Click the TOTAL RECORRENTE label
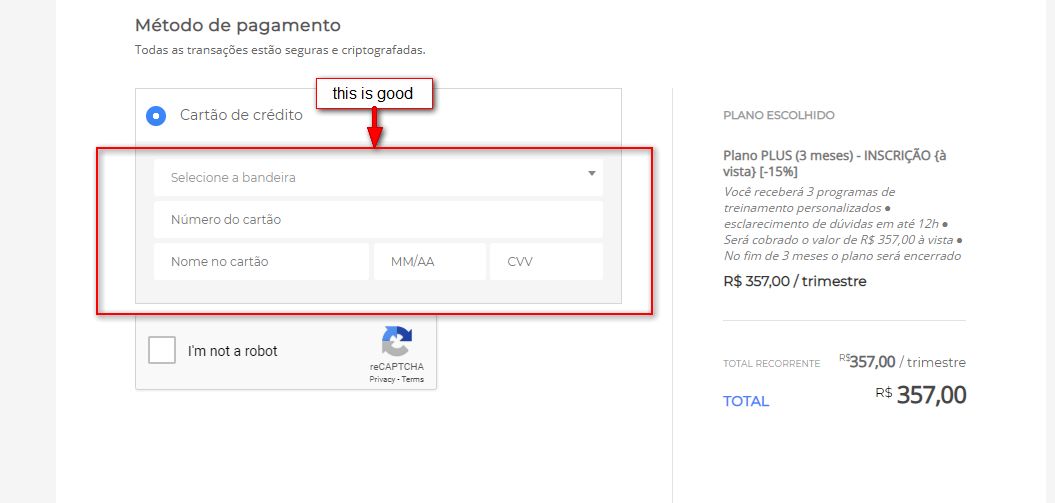This screenshot has width=1055, height=503. coord(771,364)
